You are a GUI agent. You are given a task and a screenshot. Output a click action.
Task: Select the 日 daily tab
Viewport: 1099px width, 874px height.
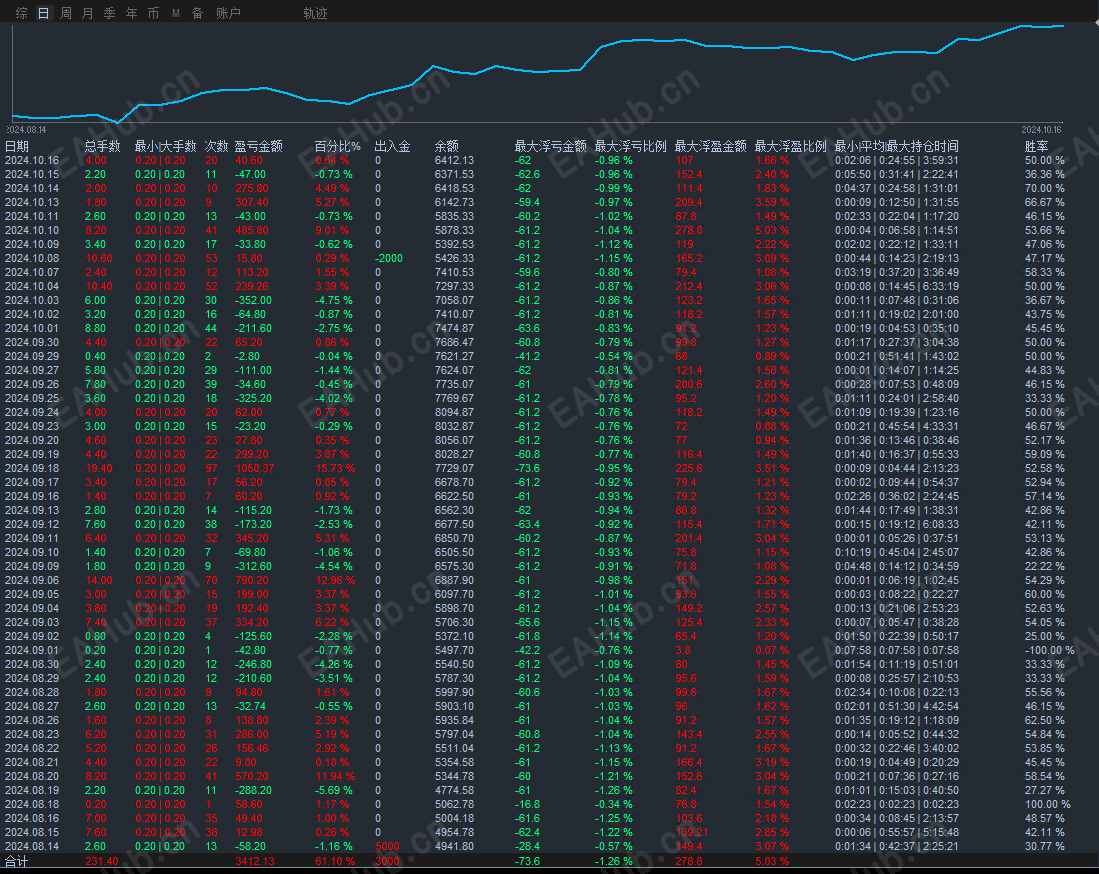point(43,13)
